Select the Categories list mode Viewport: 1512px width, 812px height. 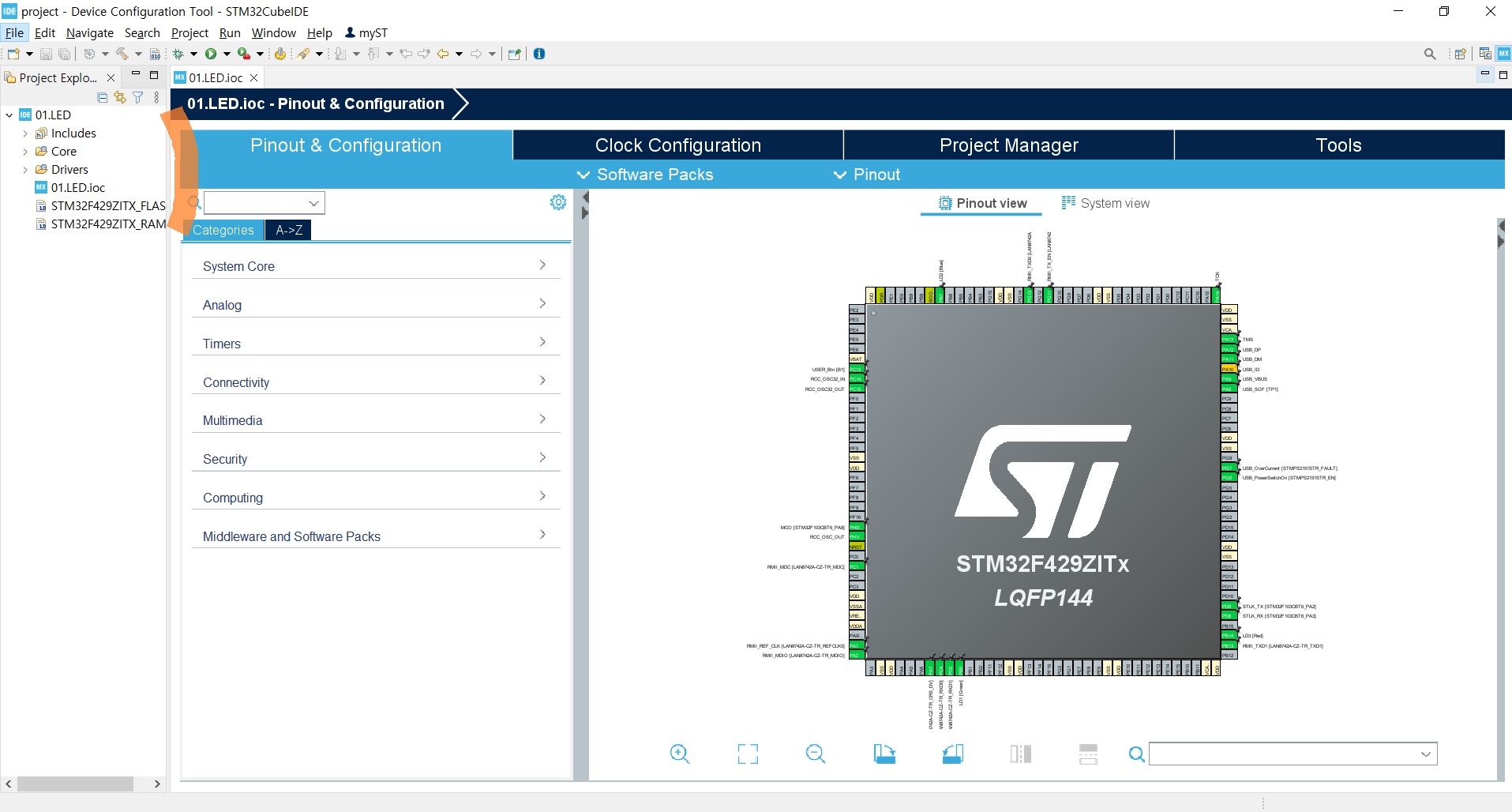point(223,230)
